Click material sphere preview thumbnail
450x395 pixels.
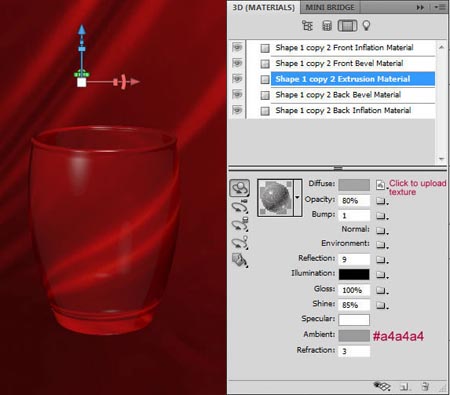coord(276,198)
